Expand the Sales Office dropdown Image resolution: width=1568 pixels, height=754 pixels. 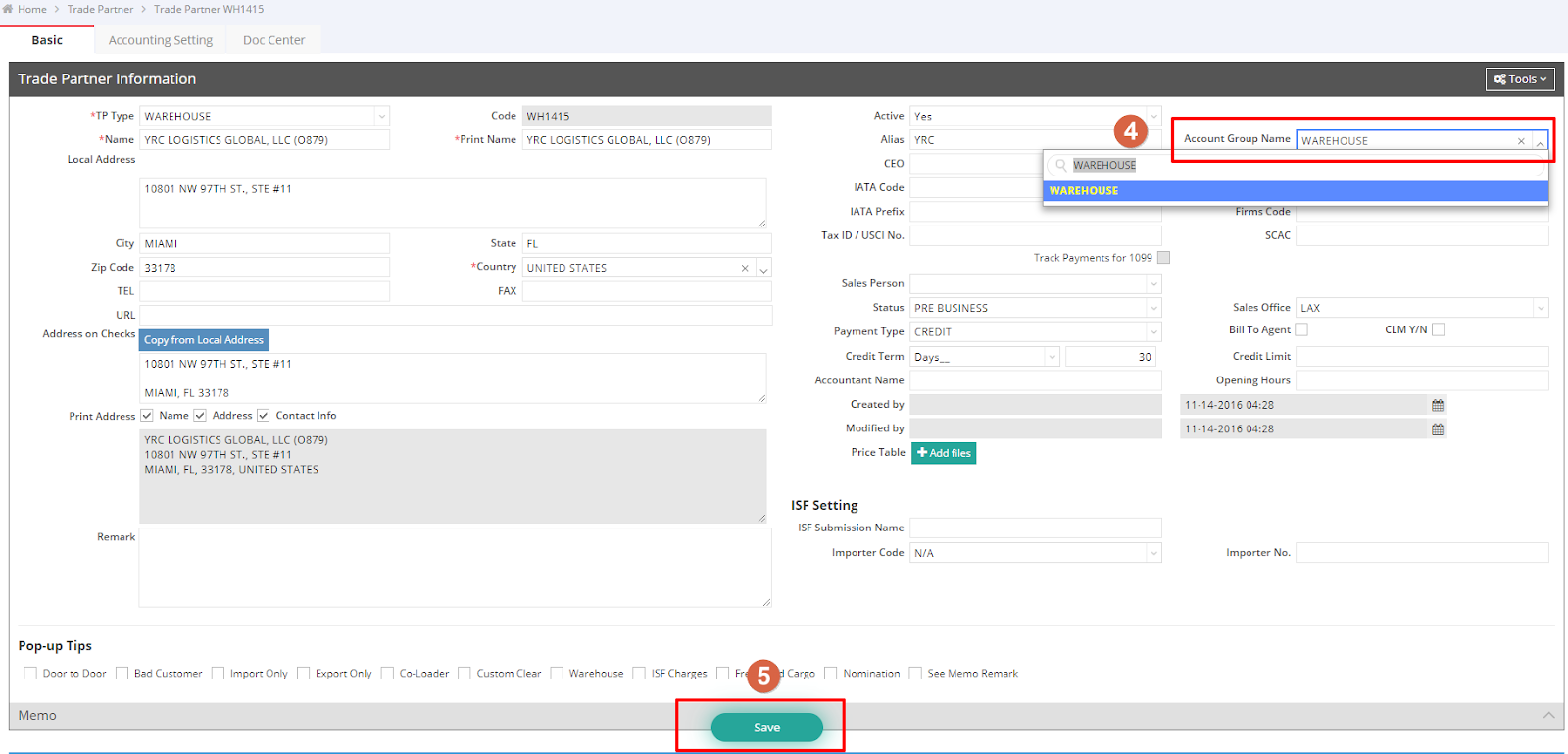click(x=1540, y=308)
